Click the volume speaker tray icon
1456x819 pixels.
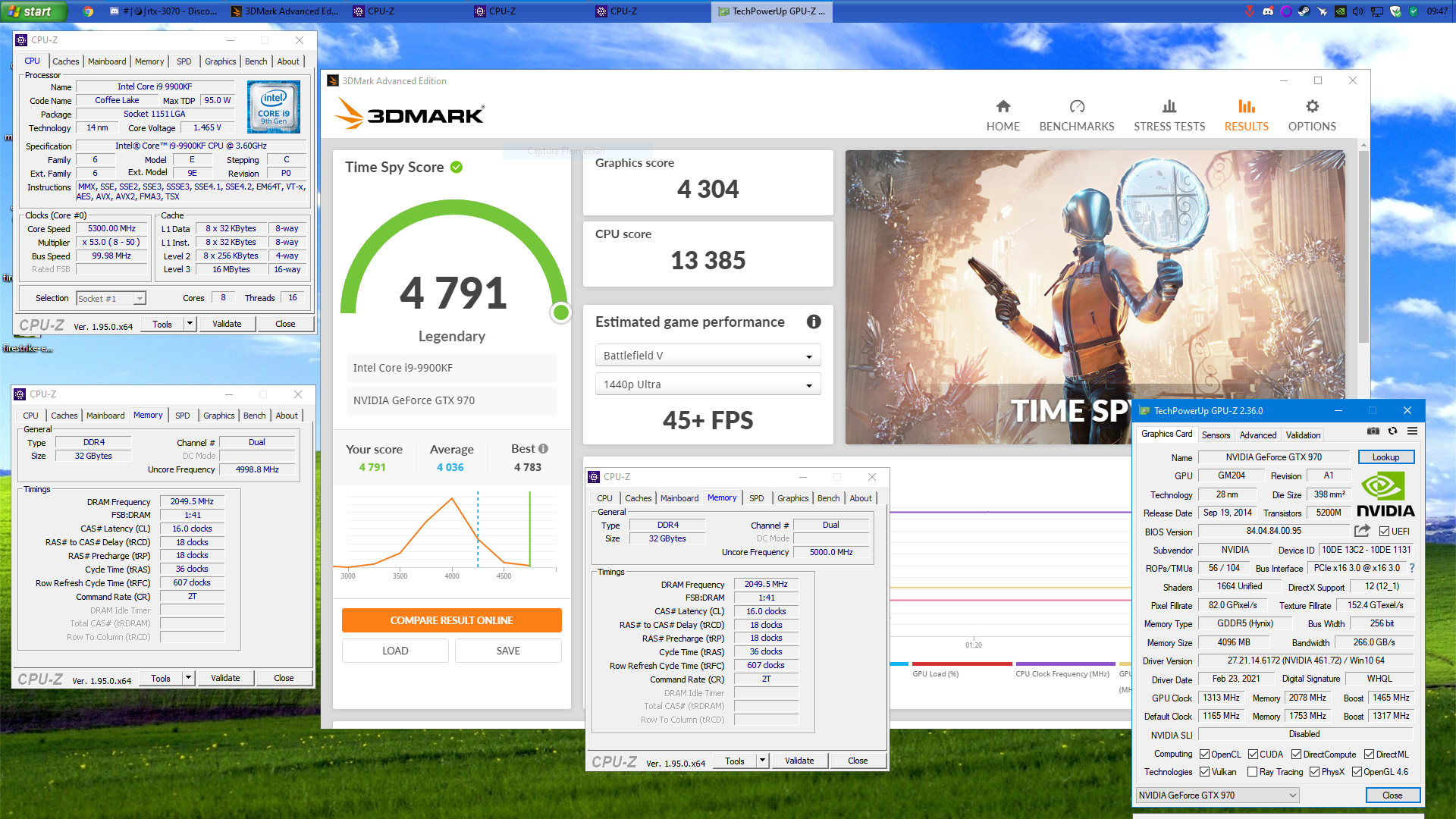coord(1357,11)
